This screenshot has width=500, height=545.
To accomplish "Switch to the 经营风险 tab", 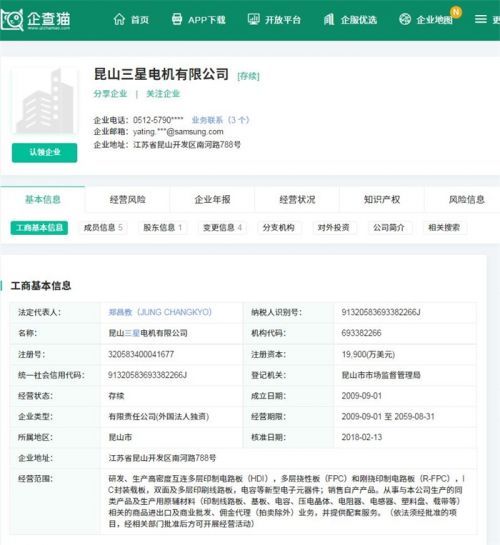I will 128,200.
